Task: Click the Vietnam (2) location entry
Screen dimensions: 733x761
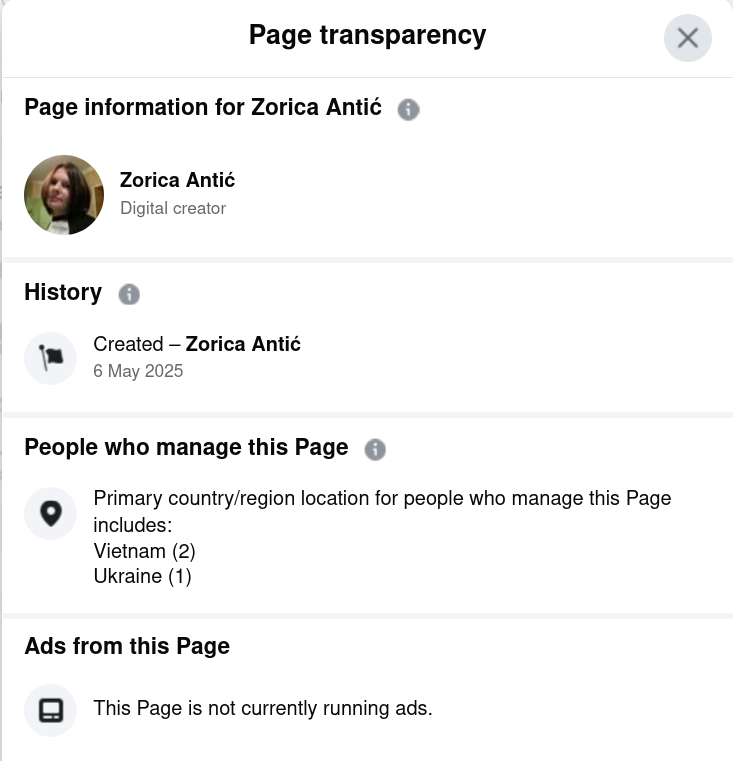Action: (144, 551)
